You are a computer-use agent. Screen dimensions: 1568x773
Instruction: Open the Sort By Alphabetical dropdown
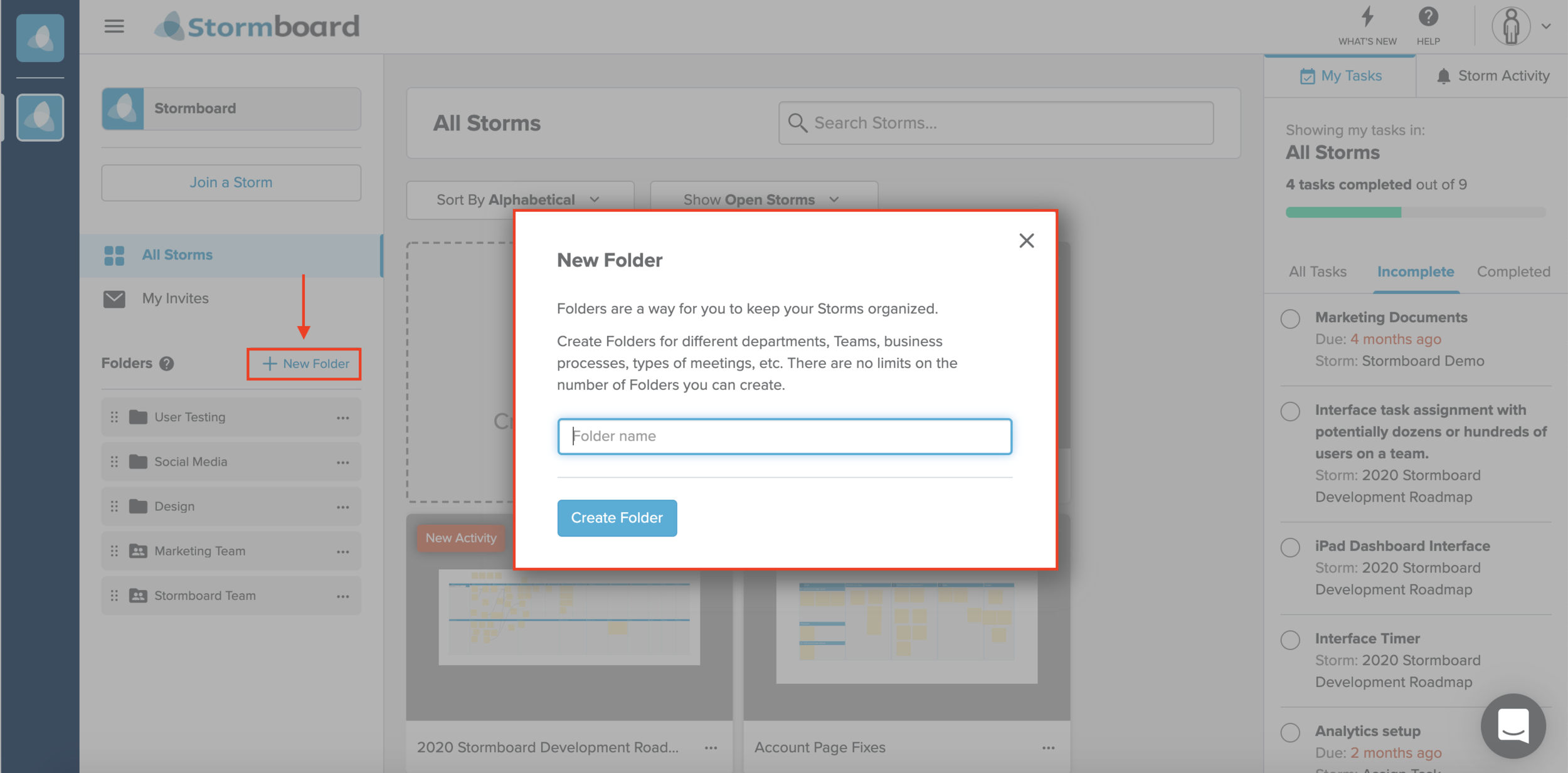520,200
